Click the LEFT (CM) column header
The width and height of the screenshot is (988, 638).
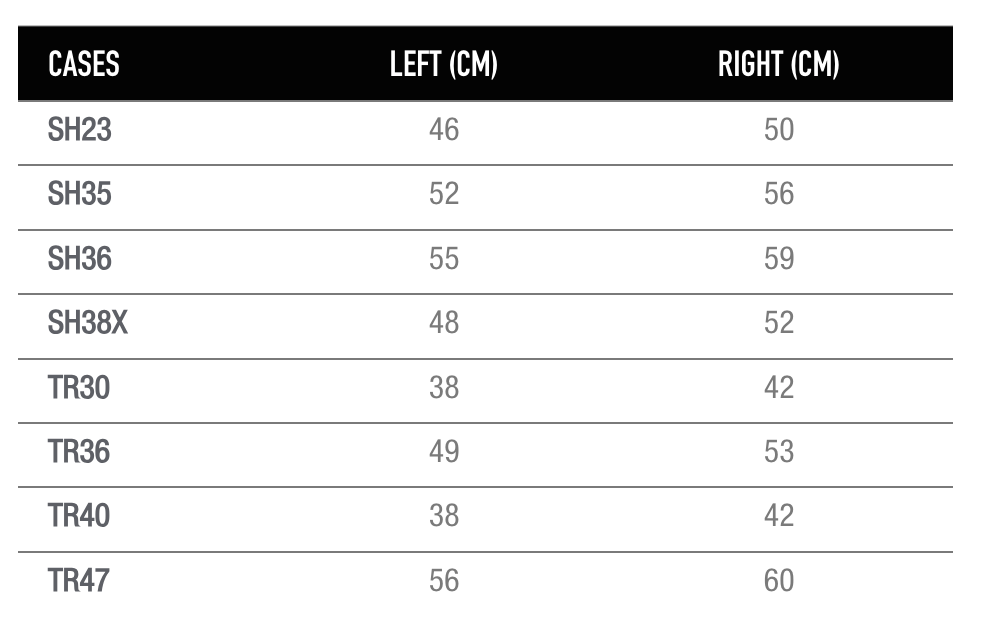pos(444,64)
